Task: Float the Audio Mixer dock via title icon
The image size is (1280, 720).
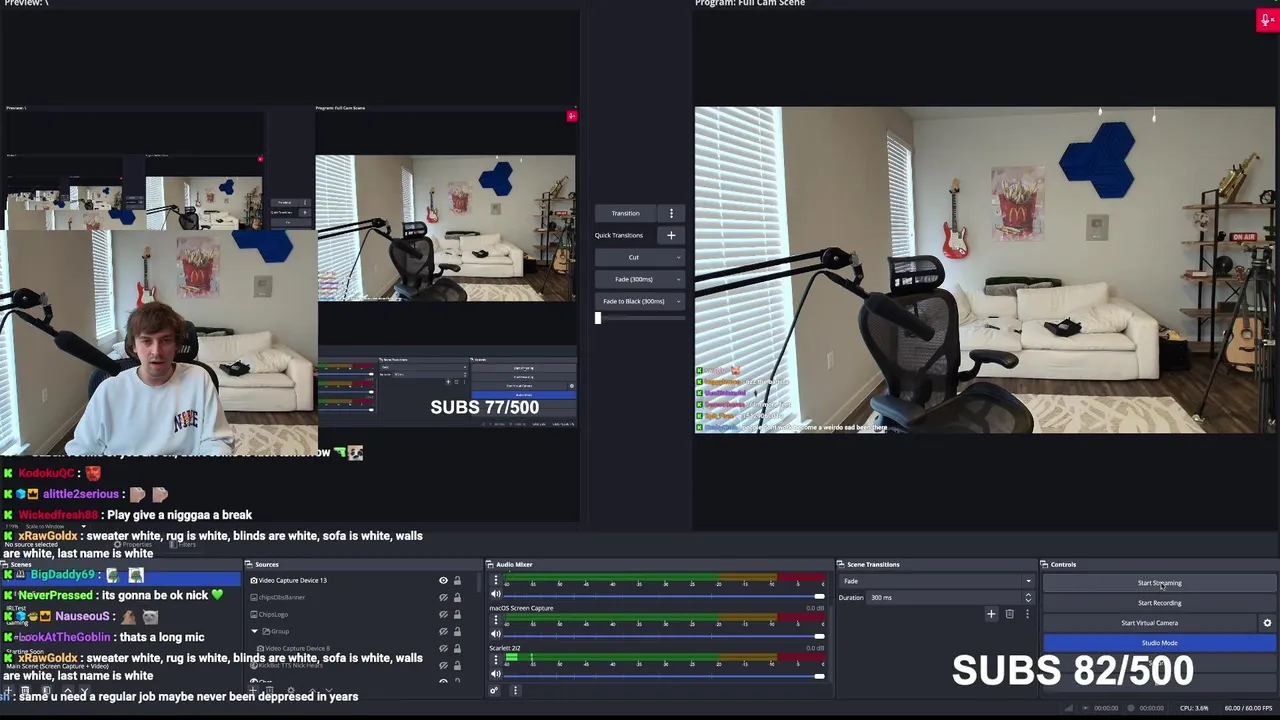Action: point(490,564)
